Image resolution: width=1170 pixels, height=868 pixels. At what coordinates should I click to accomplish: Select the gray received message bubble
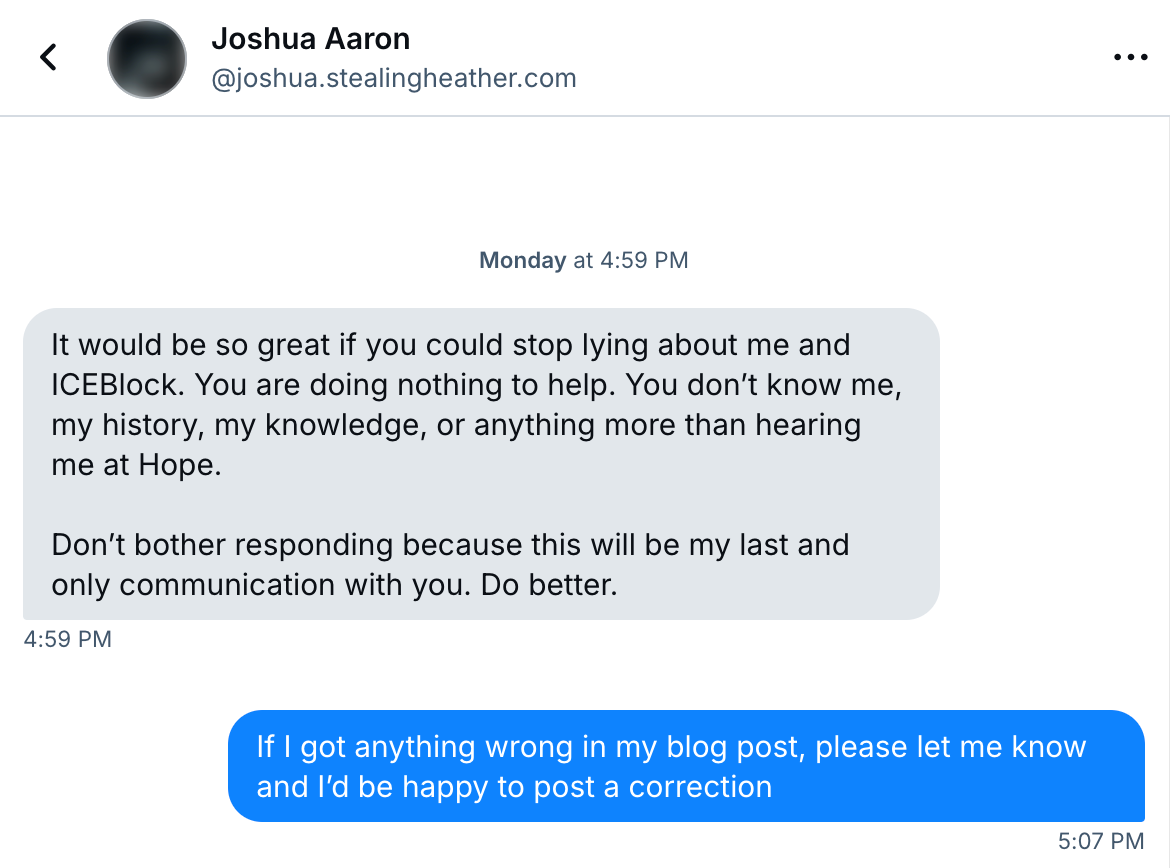coord(481,463)
